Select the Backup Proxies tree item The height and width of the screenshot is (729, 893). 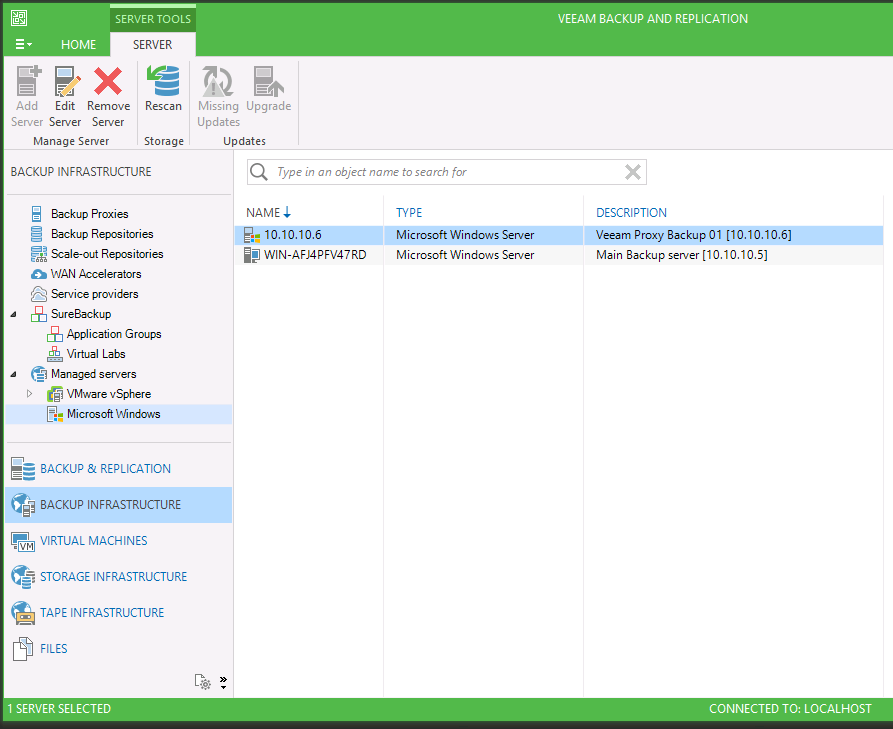[89, 214]
